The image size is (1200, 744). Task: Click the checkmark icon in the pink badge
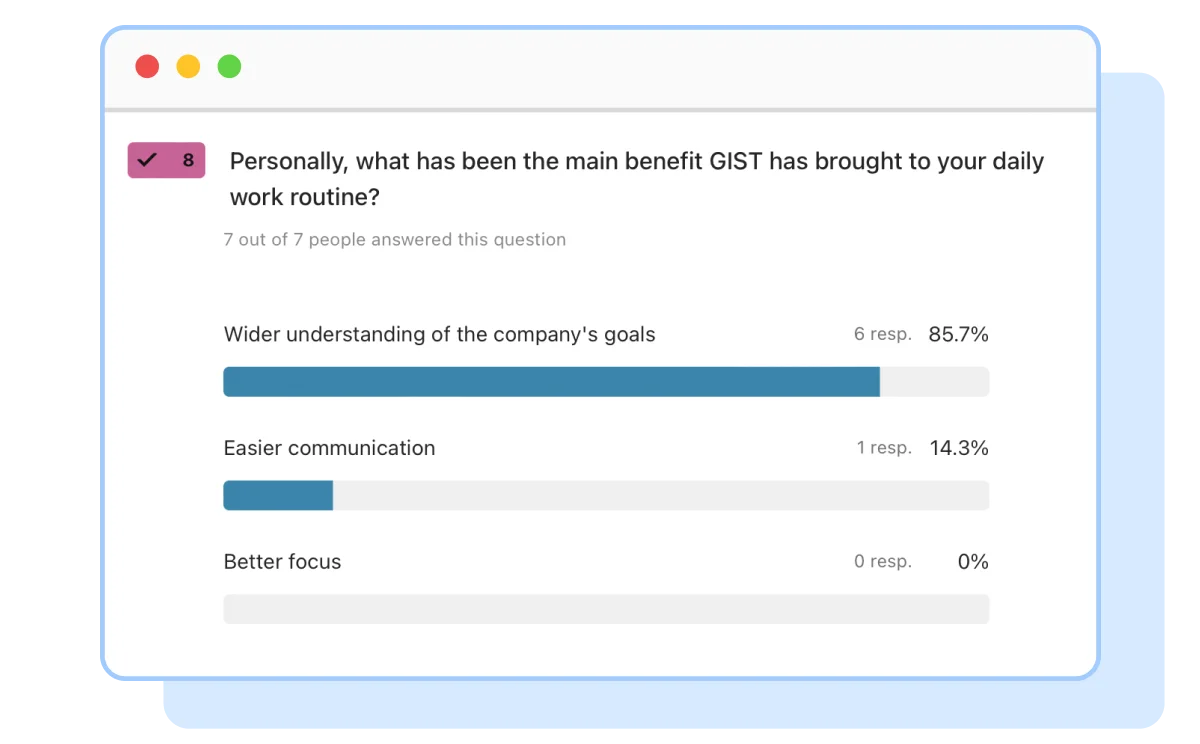click(147, 160)
